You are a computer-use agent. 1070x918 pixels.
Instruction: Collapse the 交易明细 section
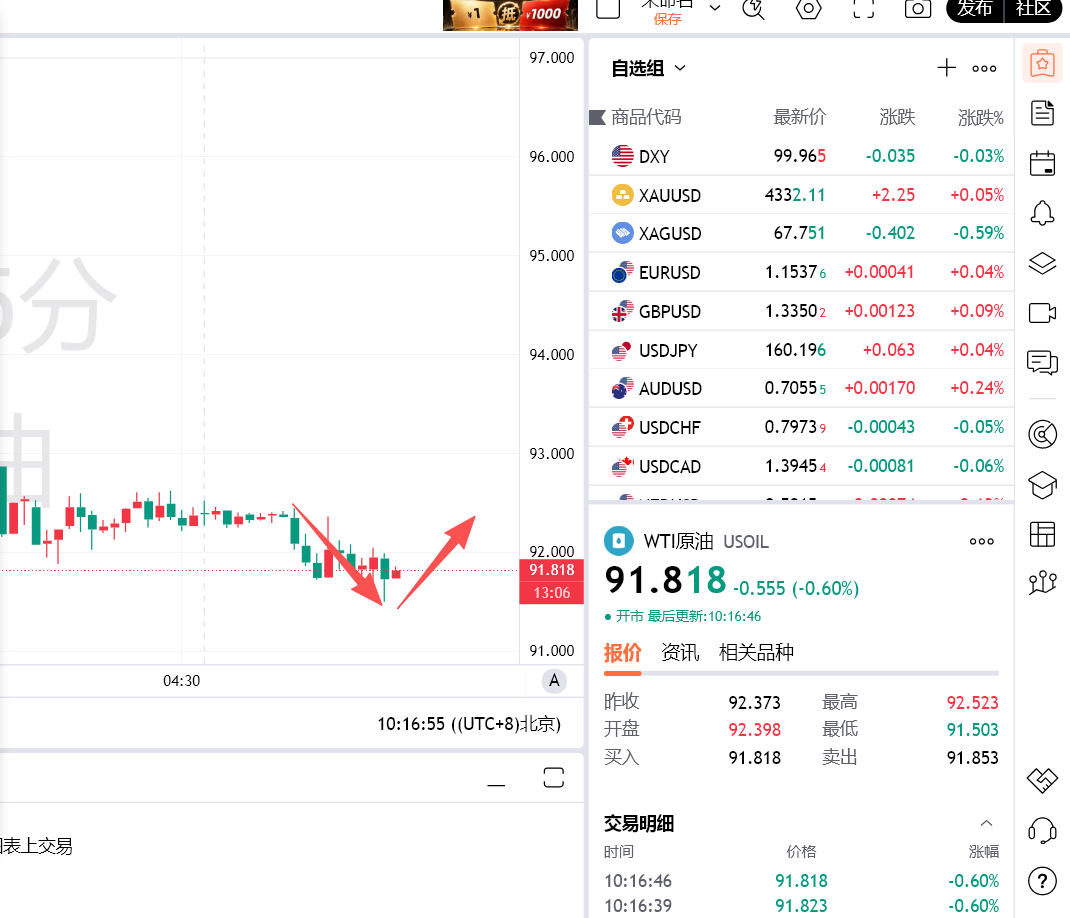[x=986, y=823]
